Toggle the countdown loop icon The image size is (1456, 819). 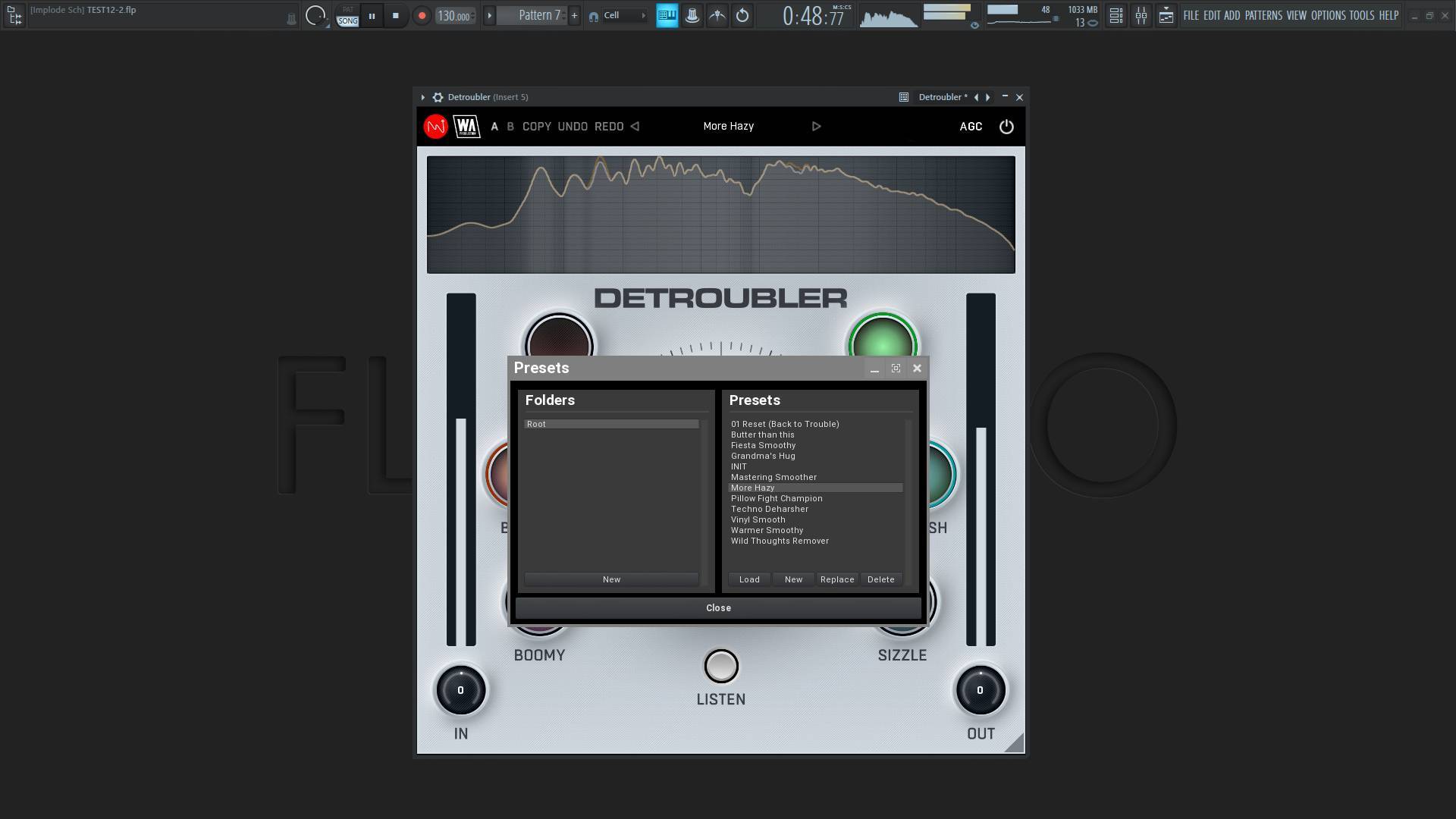click(742, 15)
